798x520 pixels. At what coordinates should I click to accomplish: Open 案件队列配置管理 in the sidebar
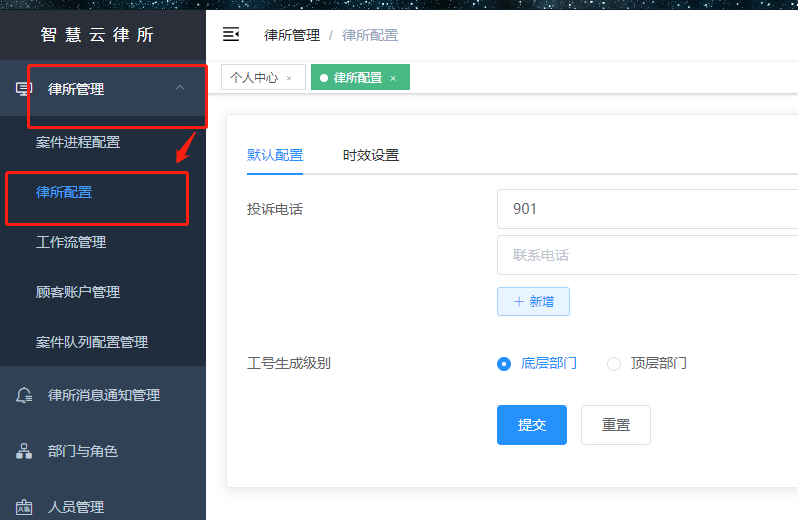(103, 342)
